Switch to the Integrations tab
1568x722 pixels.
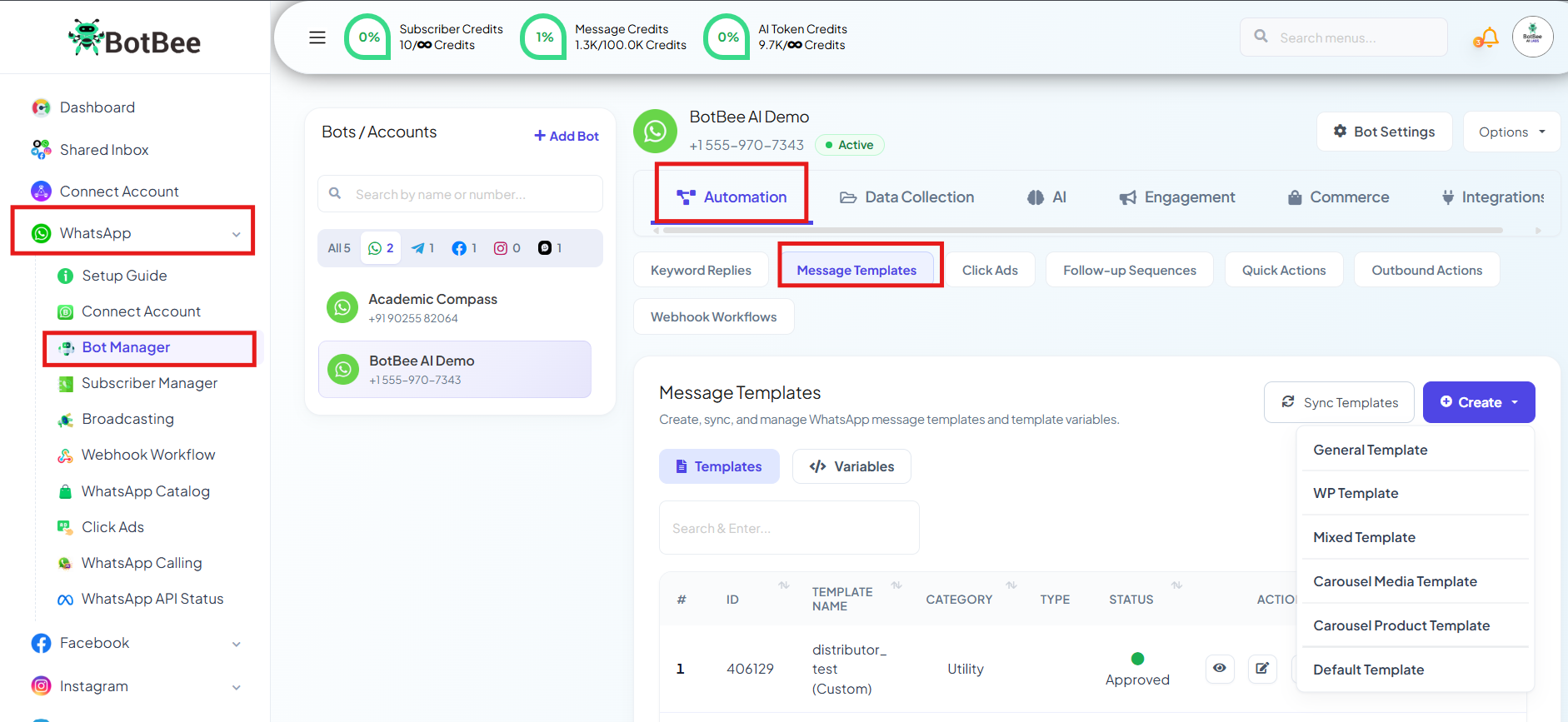coord(1493,197)
